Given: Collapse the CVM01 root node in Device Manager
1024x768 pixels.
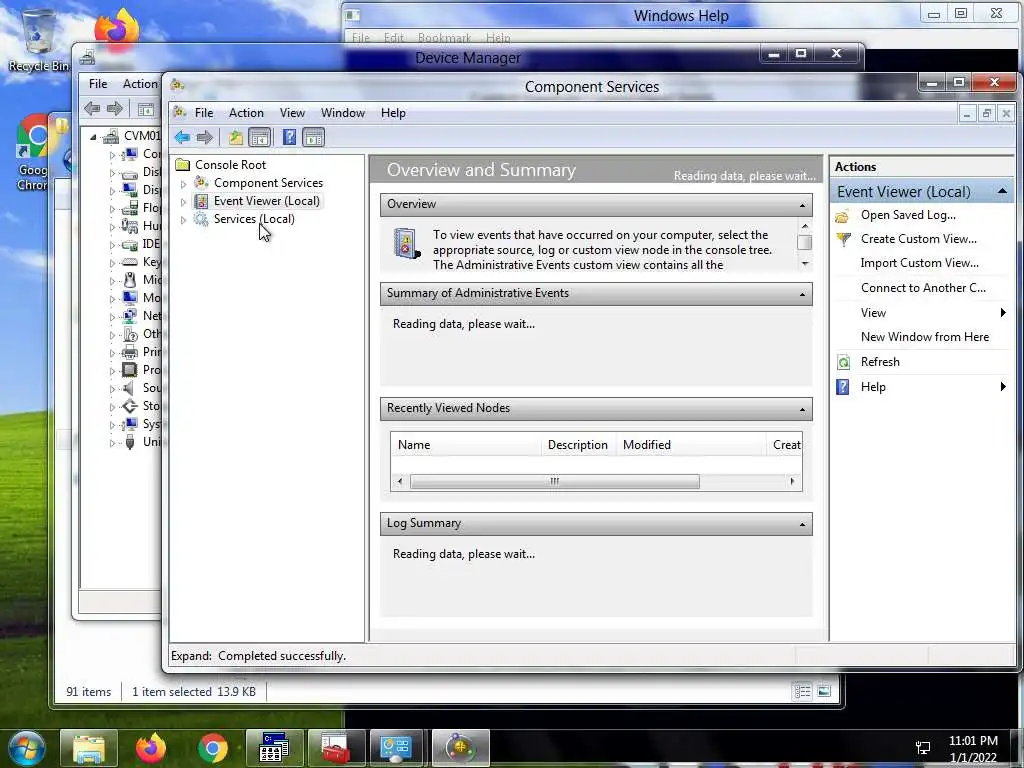Looking at the screenshot, I should pos(93,136).
